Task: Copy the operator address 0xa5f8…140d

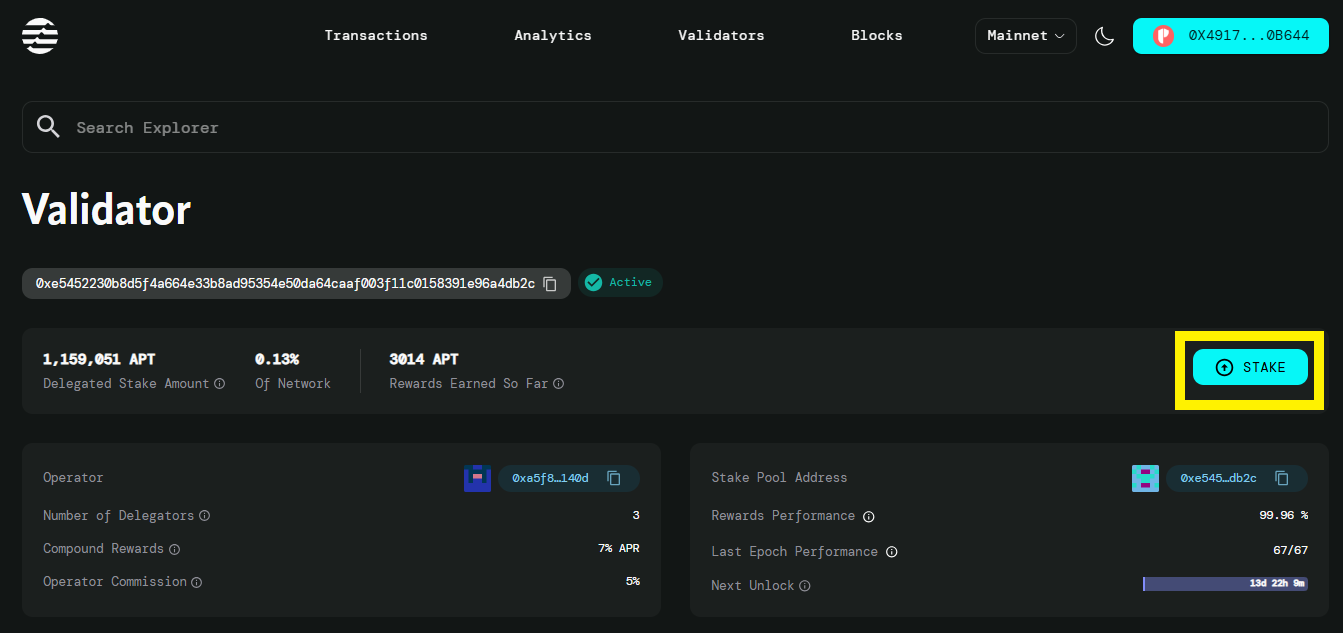Action: 614,478
